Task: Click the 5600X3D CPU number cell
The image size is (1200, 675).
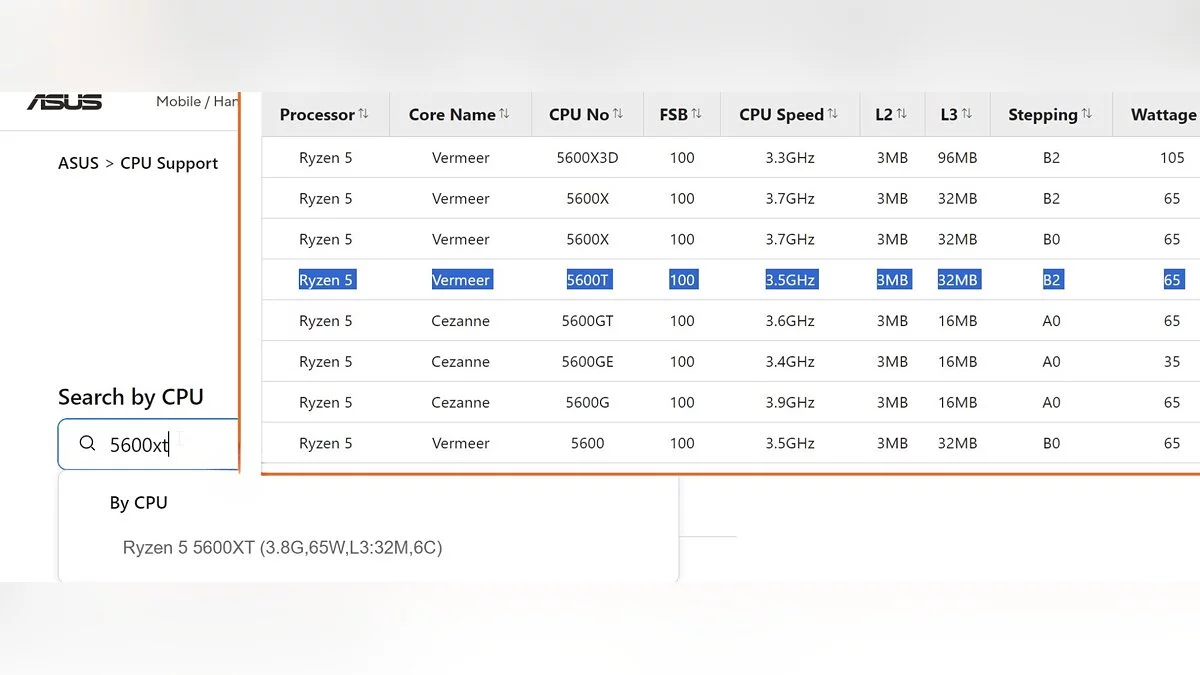Action: coord(588,157)
